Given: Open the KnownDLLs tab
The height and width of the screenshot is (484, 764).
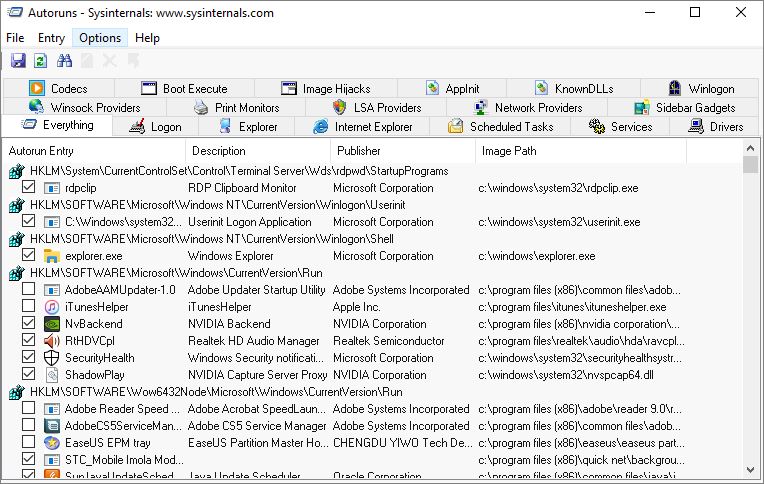Looking at the screenshot, I should (x=573, y=89).
